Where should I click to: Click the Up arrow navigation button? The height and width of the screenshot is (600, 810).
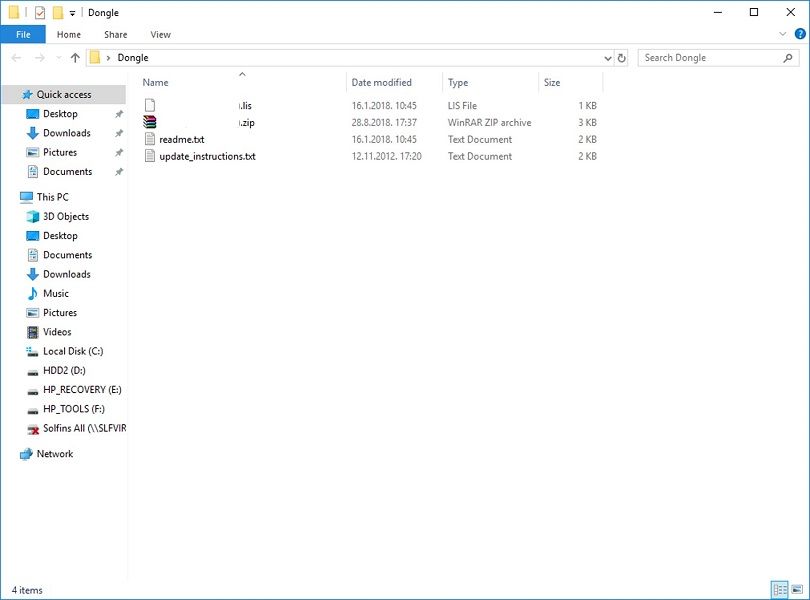(x=75, y=58)
